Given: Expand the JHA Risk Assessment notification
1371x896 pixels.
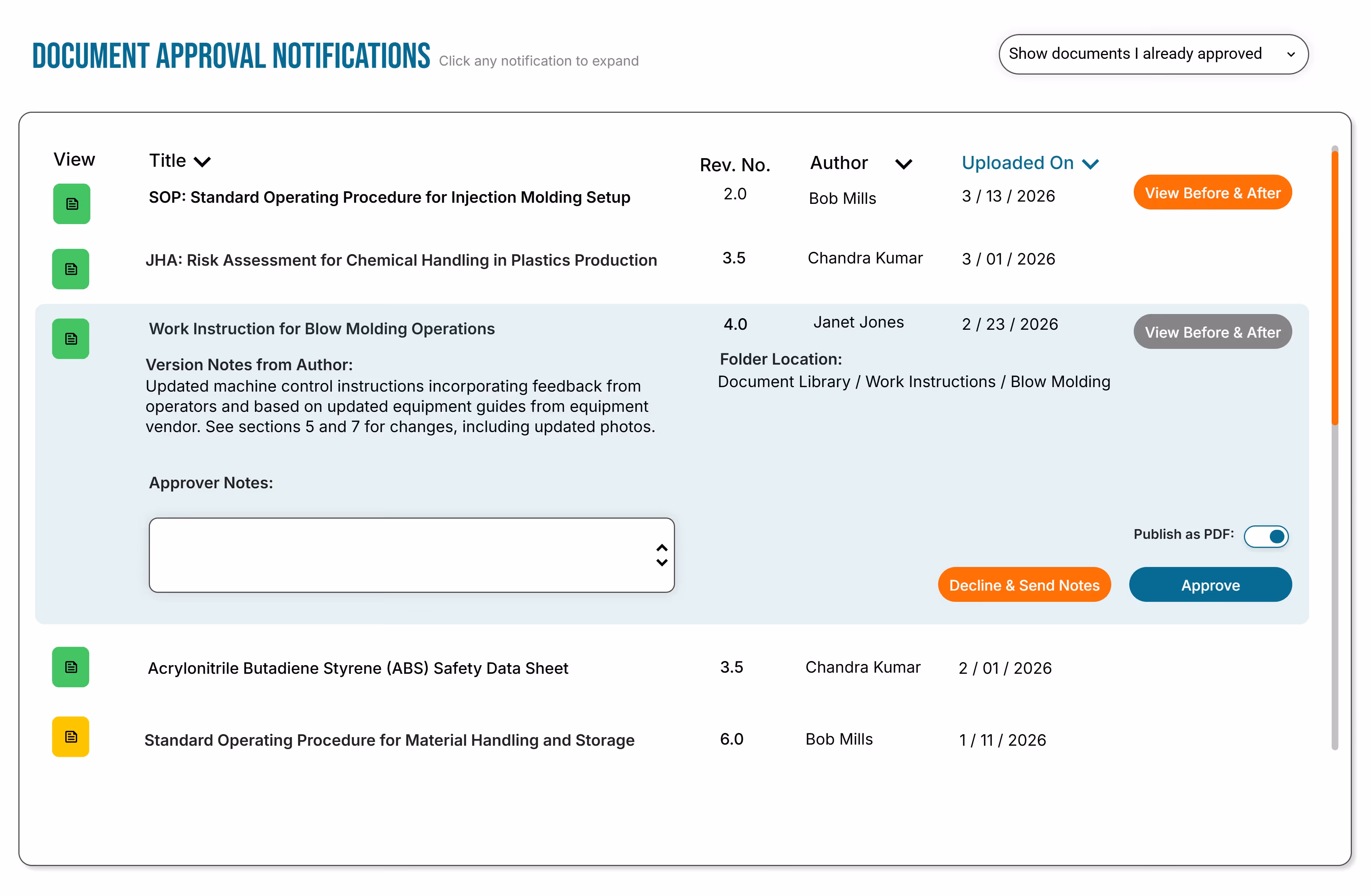Looking at the screenshot, I should click(400, 260).
